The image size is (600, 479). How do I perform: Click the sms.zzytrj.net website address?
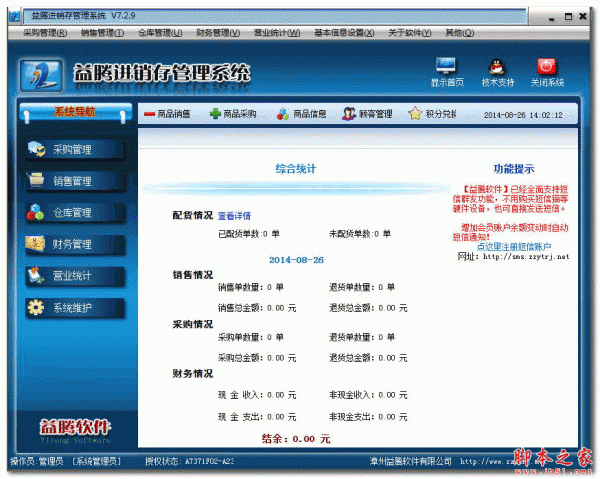point(526,257)
